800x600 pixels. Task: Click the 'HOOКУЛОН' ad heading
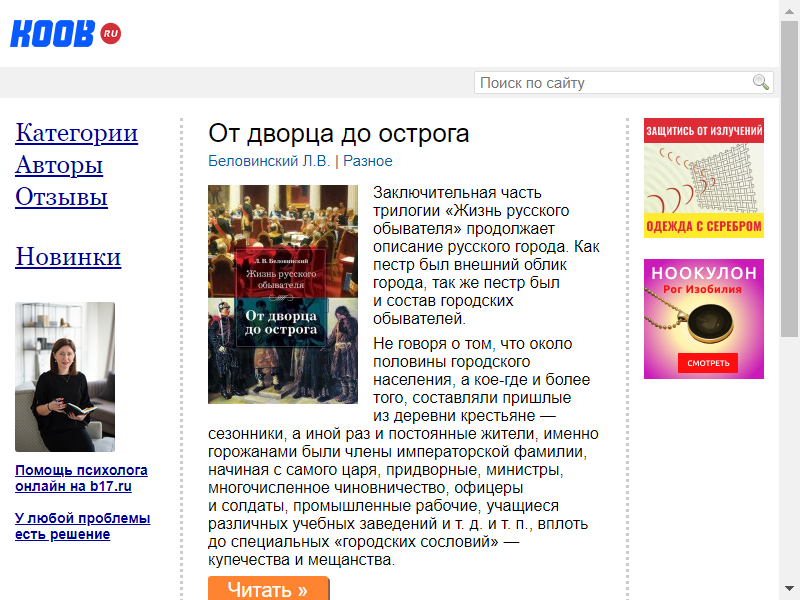tap(704, 273)
